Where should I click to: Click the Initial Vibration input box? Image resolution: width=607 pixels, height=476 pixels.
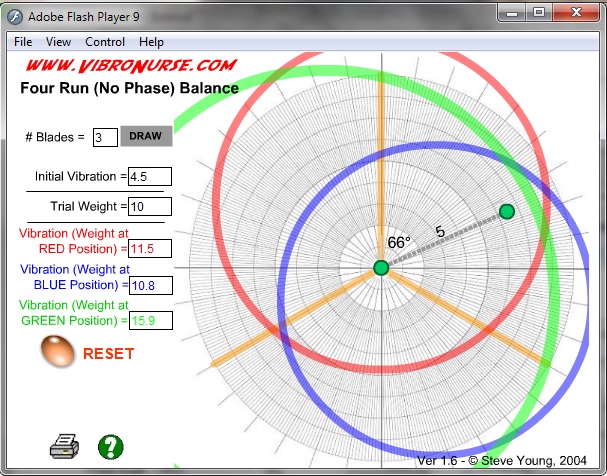[x=150, y=176]
